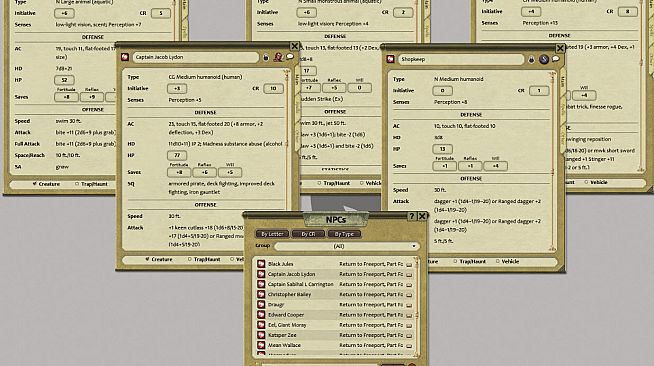Click the HP 77 box on the Lydon sheet

(x=177, y=155)
